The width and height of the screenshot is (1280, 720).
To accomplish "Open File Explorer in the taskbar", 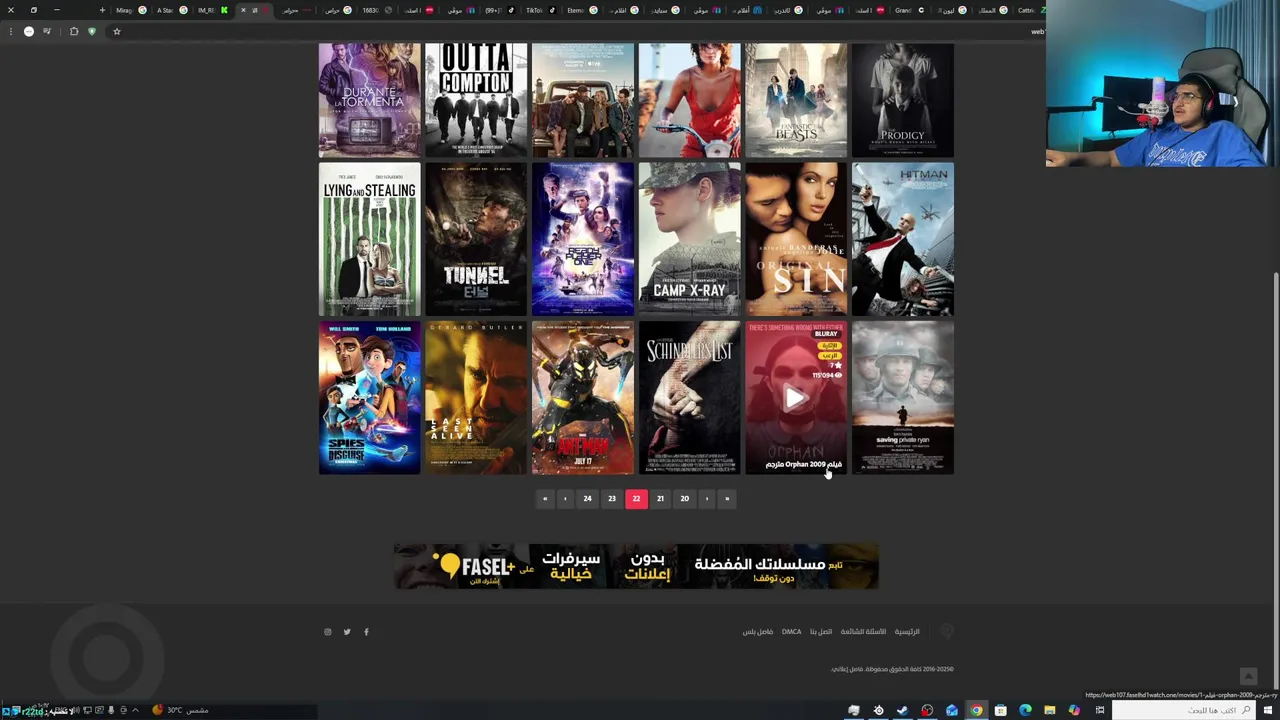I will (x=1049, y=710).
